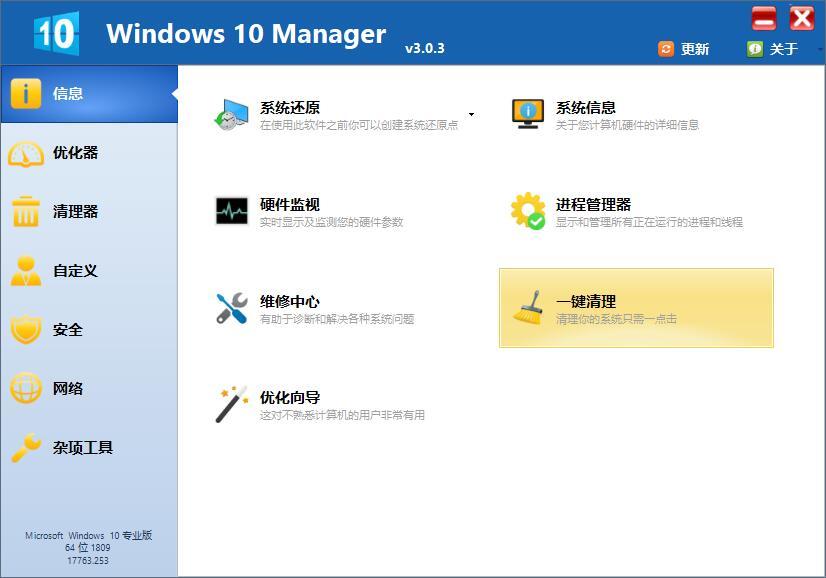
Task: Click the 信息 info icon in sidebar
Action: pyautogui.click(x=25, y=94)
